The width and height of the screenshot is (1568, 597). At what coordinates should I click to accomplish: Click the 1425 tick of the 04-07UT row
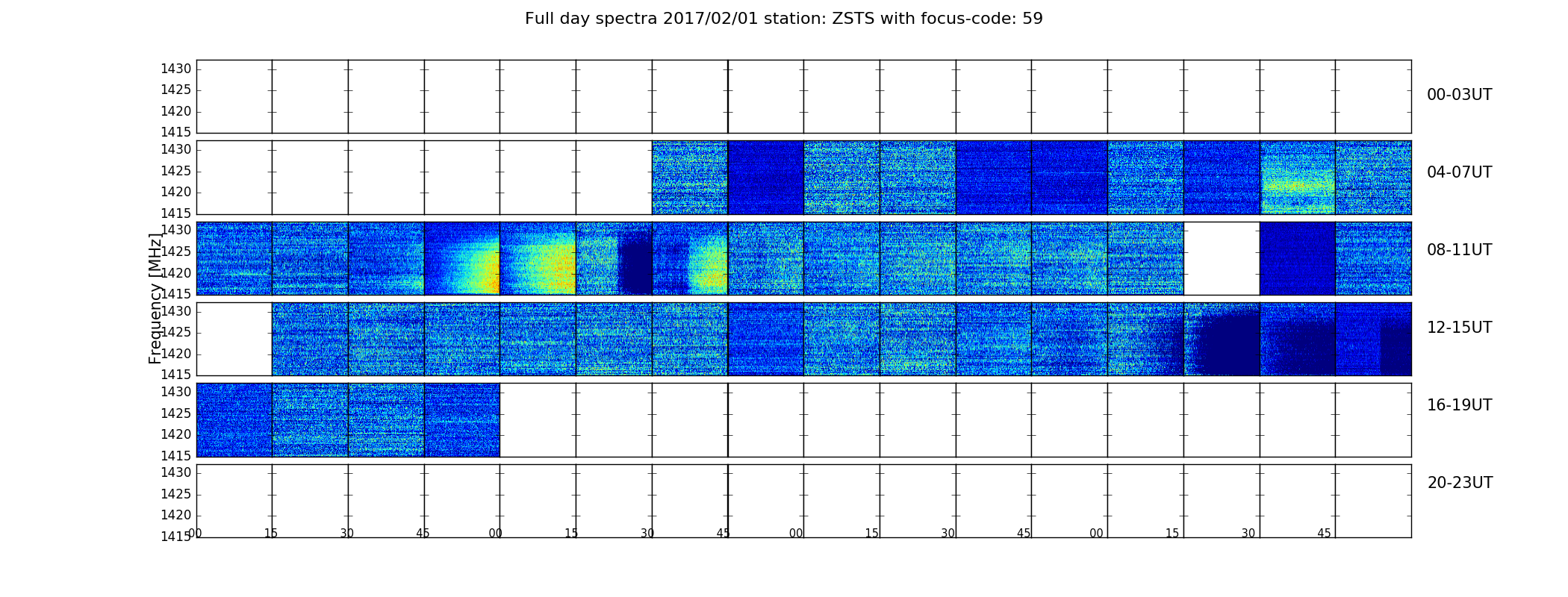[176, 172]
